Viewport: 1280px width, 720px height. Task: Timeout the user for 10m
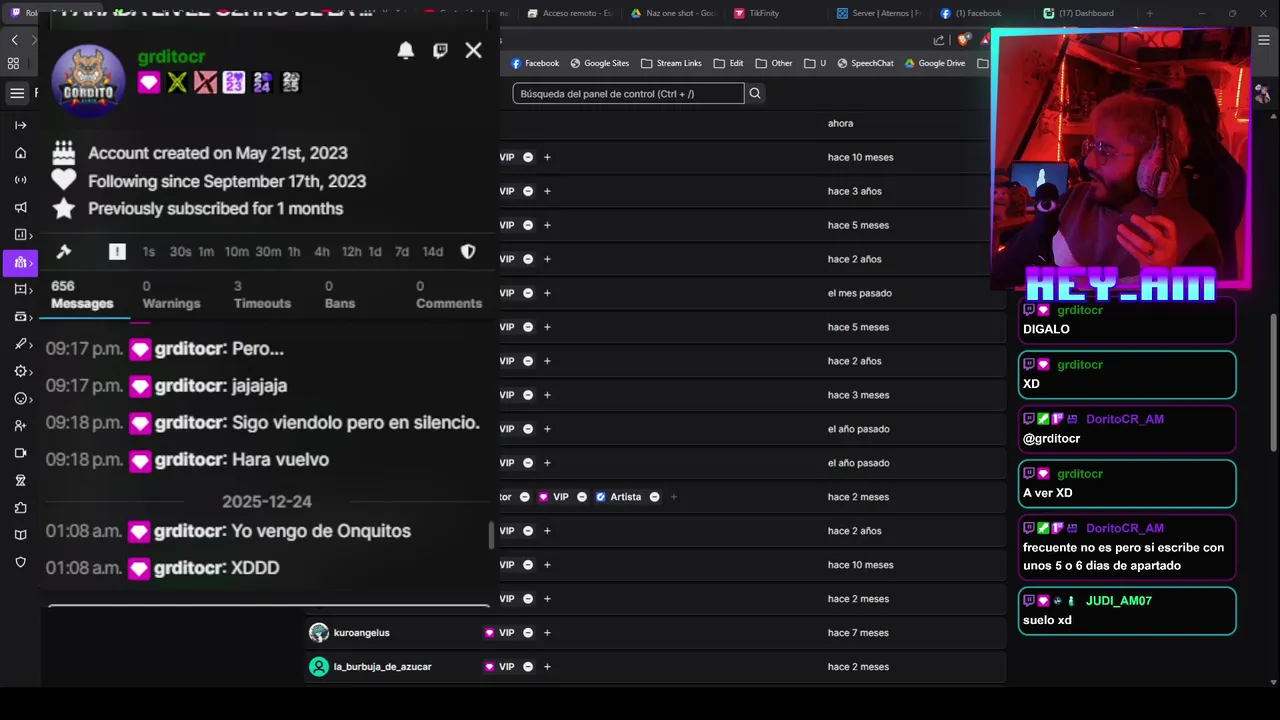(237, 251)
